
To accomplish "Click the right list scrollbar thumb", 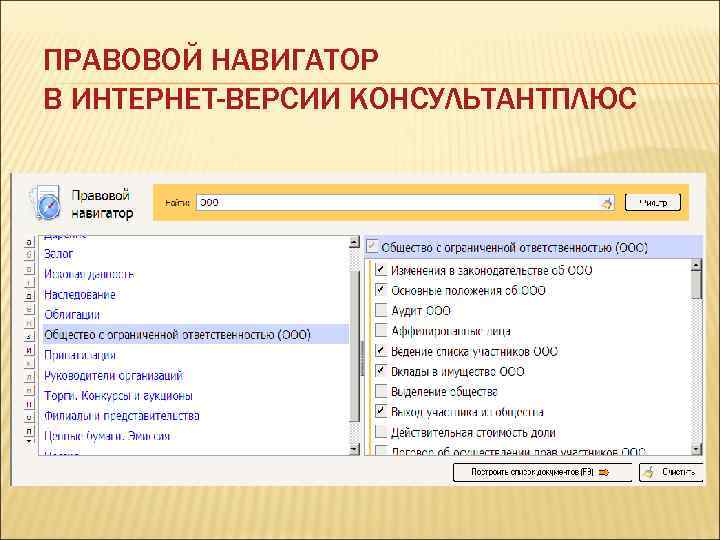I will point(696,285).
